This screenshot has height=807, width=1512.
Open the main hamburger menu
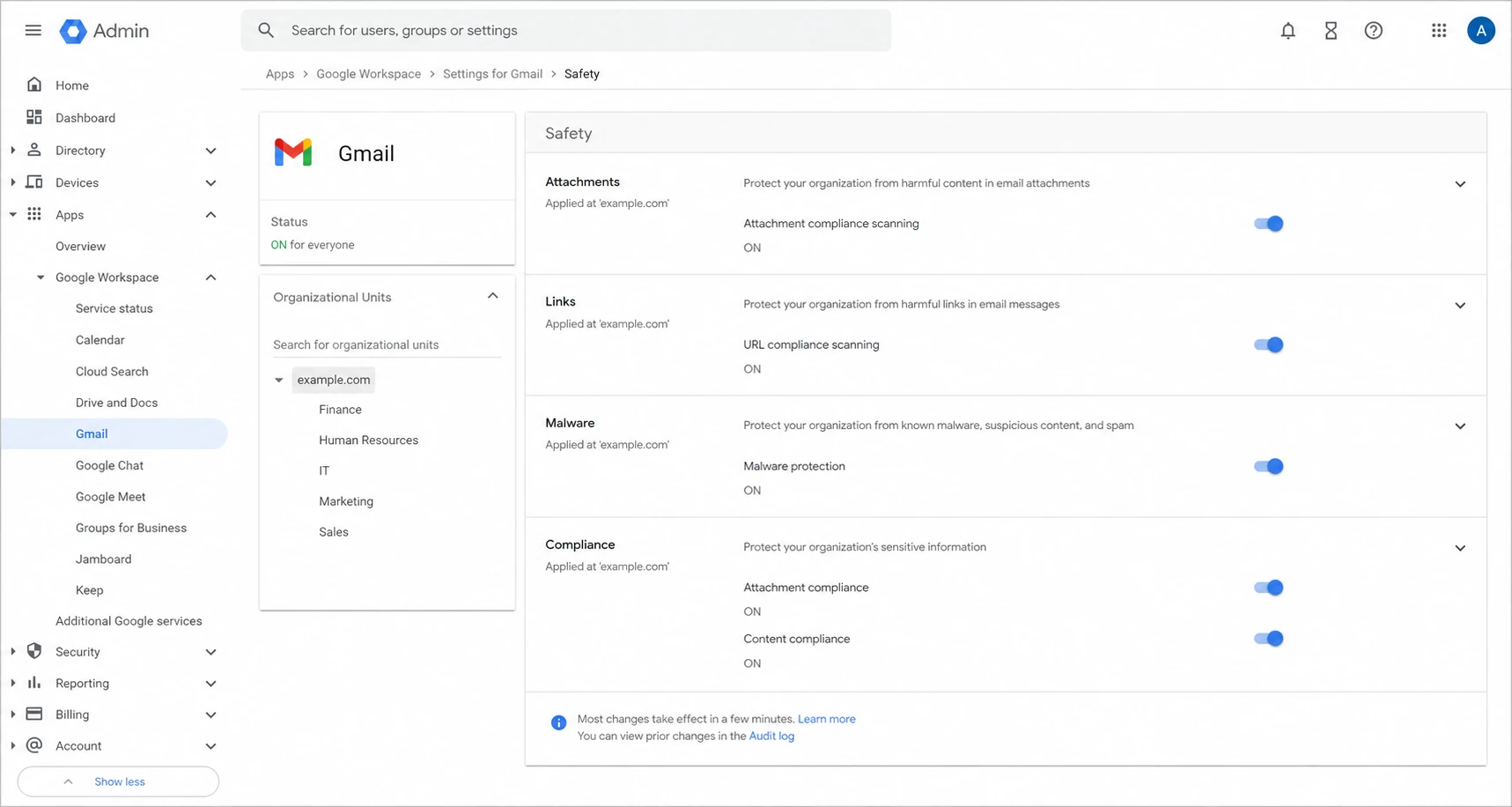(33, 30)
